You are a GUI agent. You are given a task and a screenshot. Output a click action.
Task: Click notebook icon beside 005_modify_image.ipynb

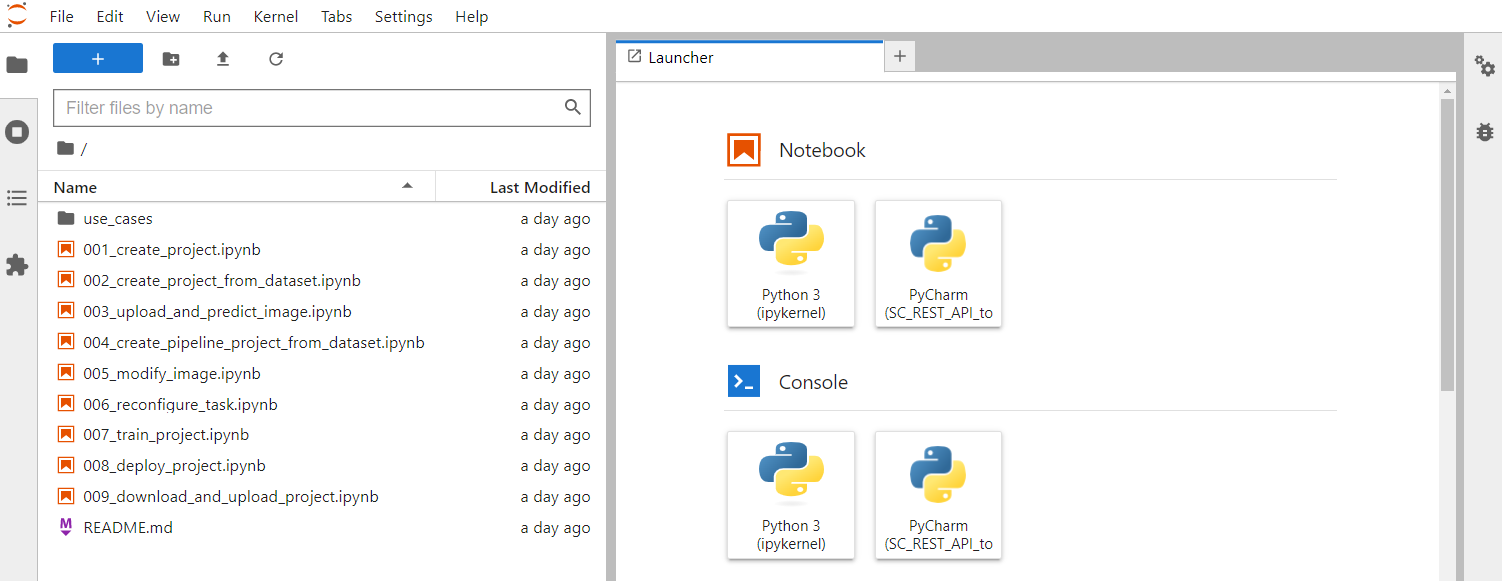66,374
